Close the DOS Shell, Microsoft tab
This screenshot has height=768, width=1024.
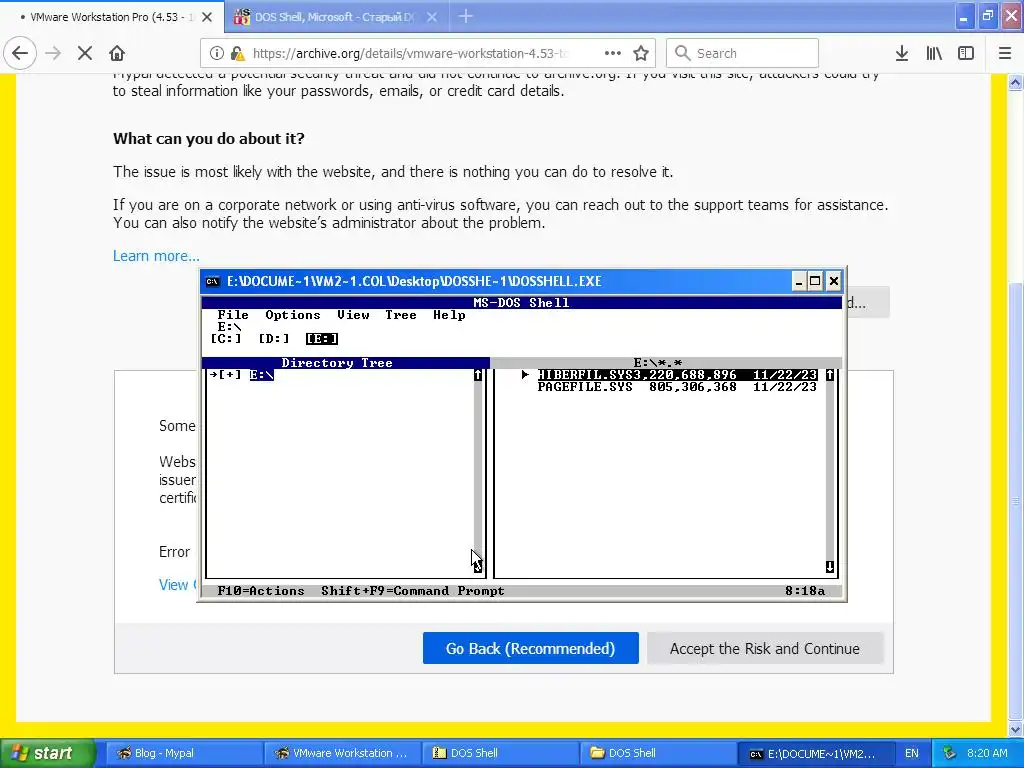click(432, 17)
